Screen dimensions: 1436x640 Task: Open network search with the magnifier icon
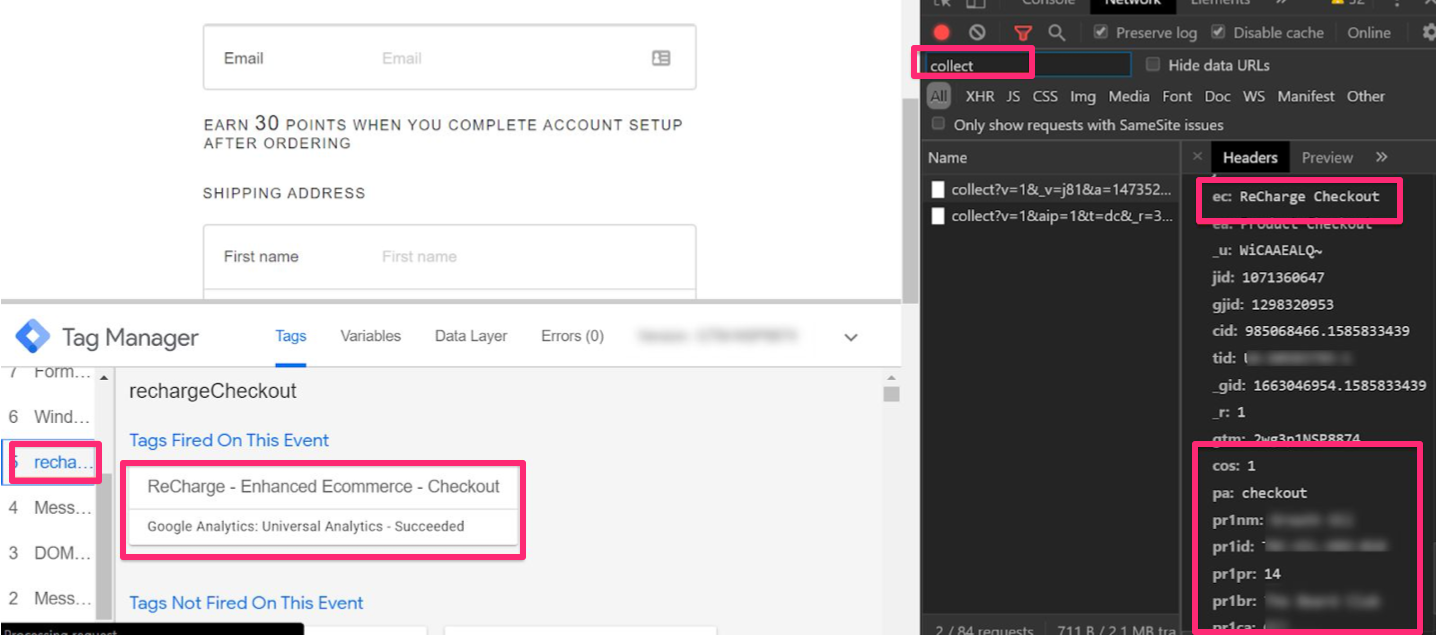pyautogui.click(x=1056, y=33)
